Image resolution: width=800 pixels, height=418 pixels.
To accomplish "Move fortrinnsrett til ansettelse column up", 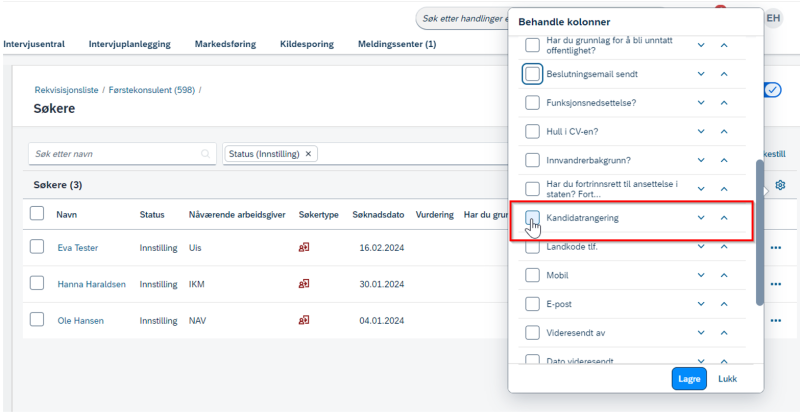I will pyautogui.click(x=724, y=189).
